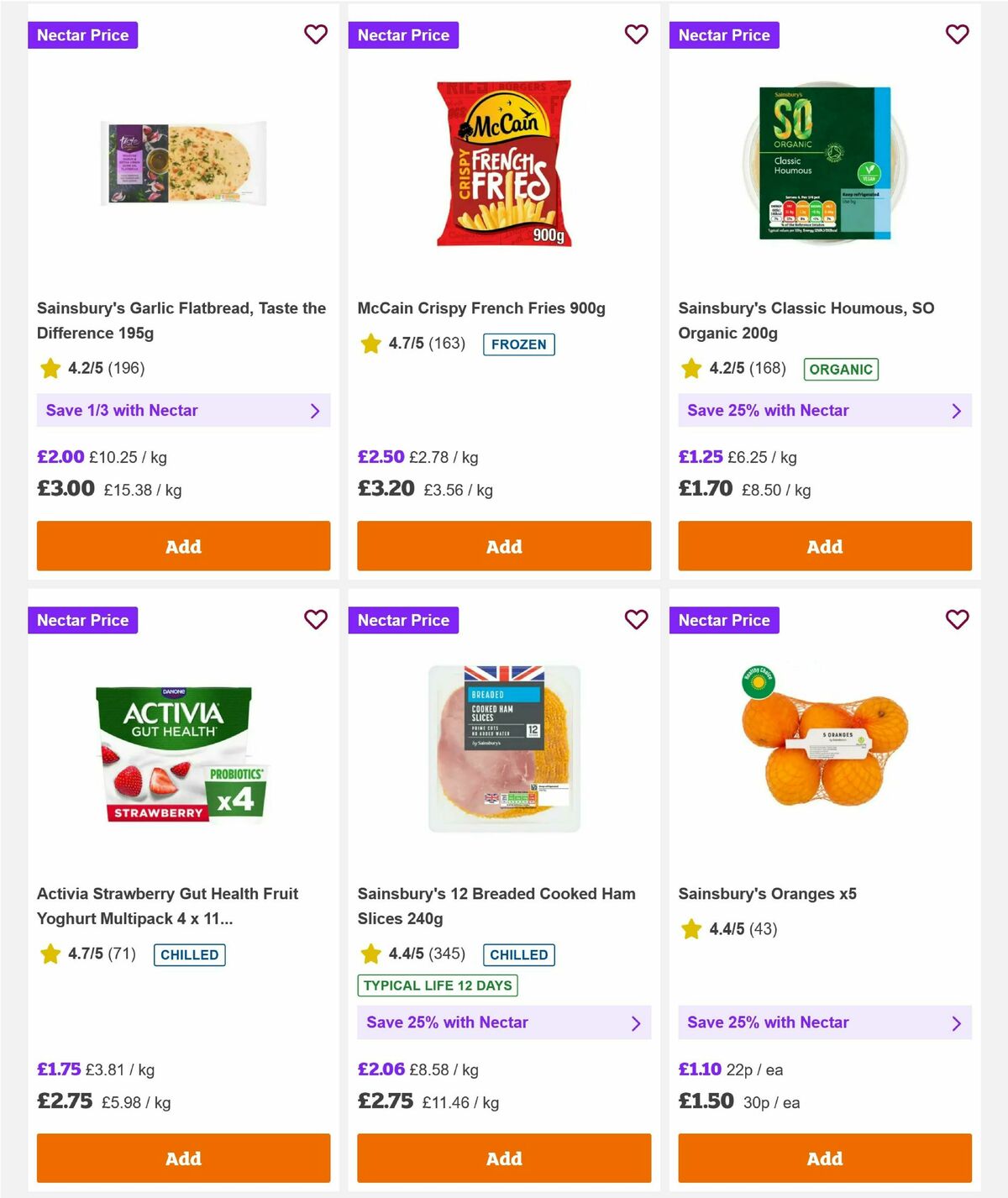Unfavourite the McCain French Fries with the heart toggle
The image size is (1008, 1198).
tap(637, 34)
